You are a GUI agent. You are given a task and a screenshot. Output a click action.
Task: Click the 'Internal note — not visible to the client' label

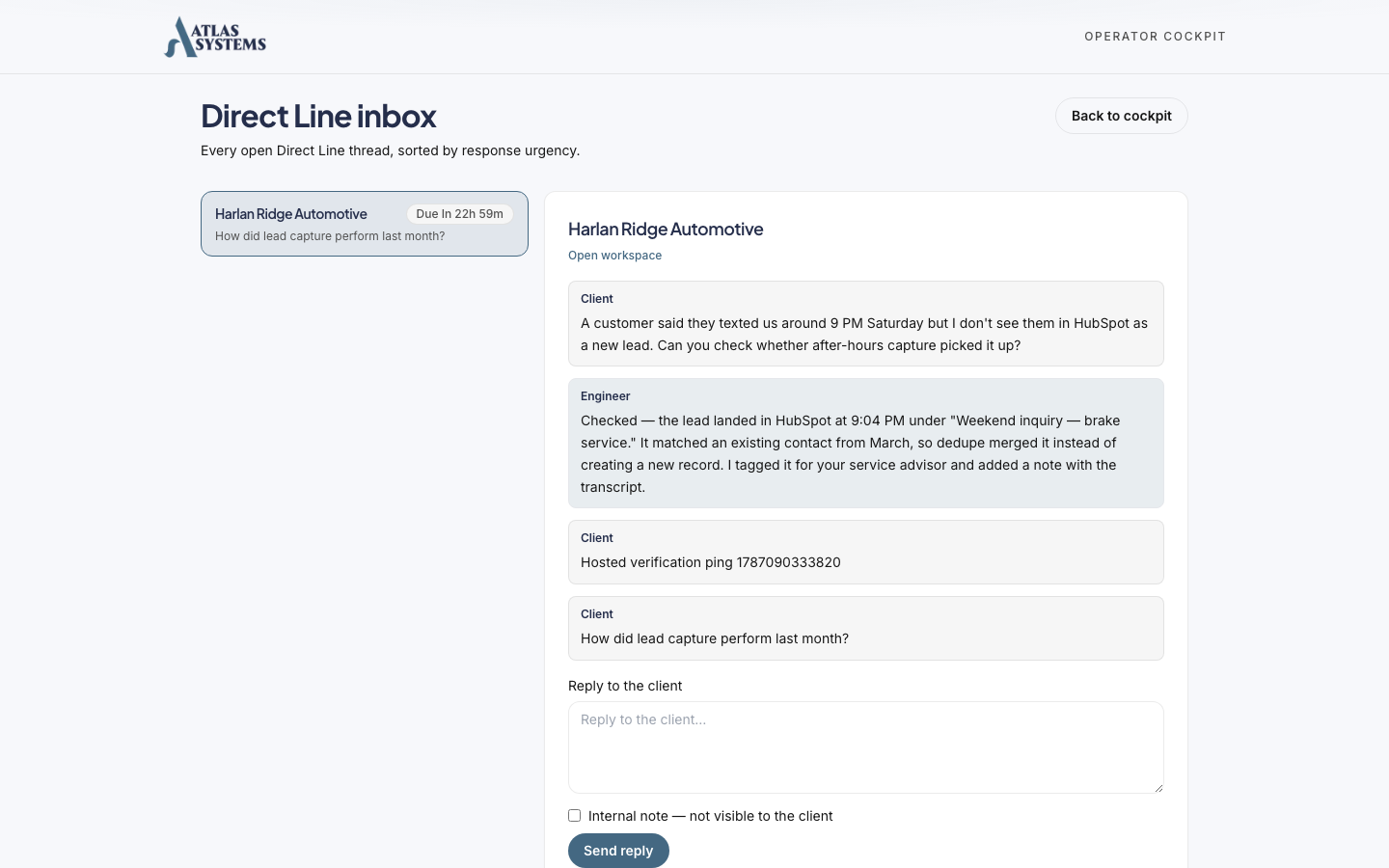pyautogui.click(x=710, y=816)
